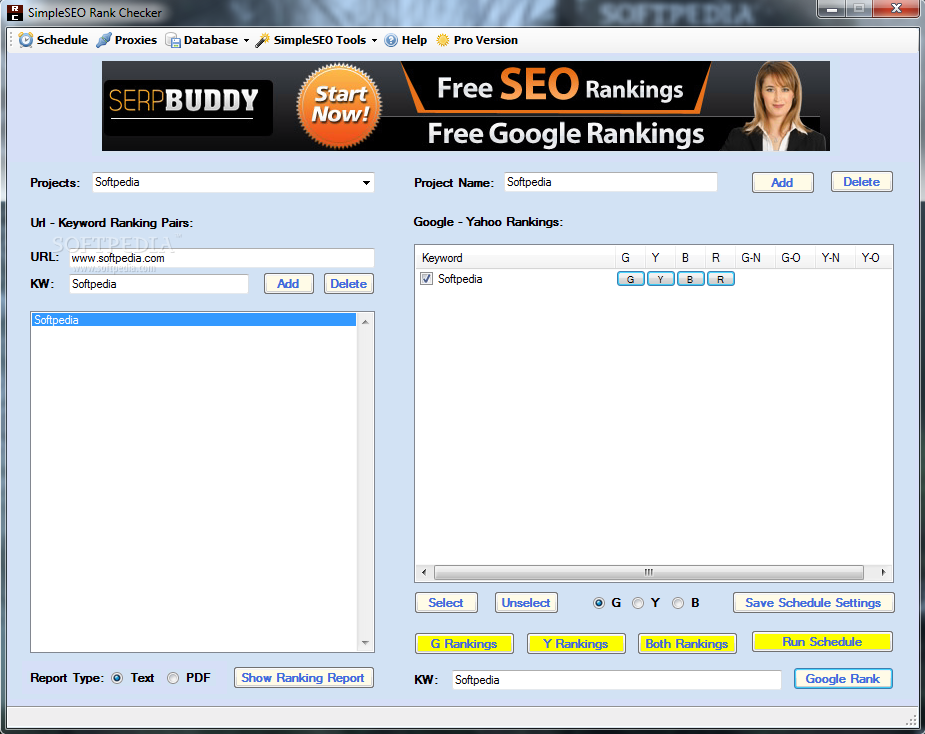
Task: Click Add next to KW field
Action: point(288,284)
